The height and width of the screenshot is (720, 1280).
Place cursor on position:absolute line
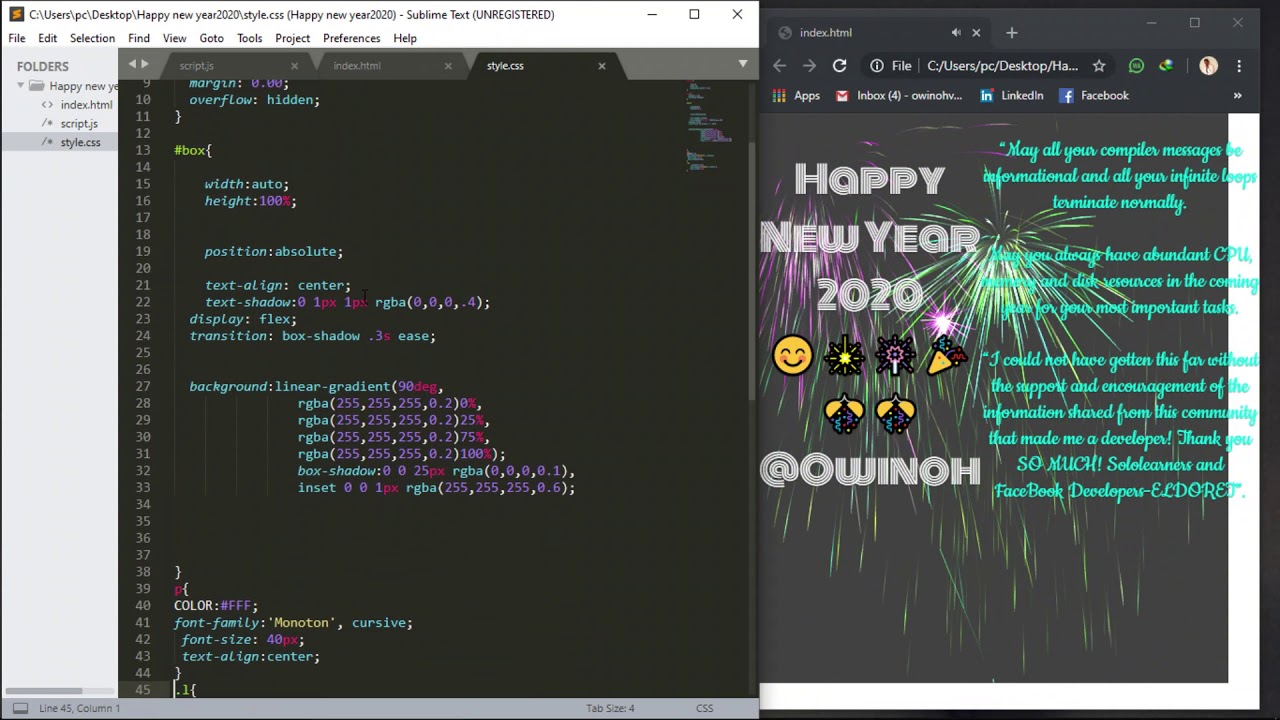(273, 252)
